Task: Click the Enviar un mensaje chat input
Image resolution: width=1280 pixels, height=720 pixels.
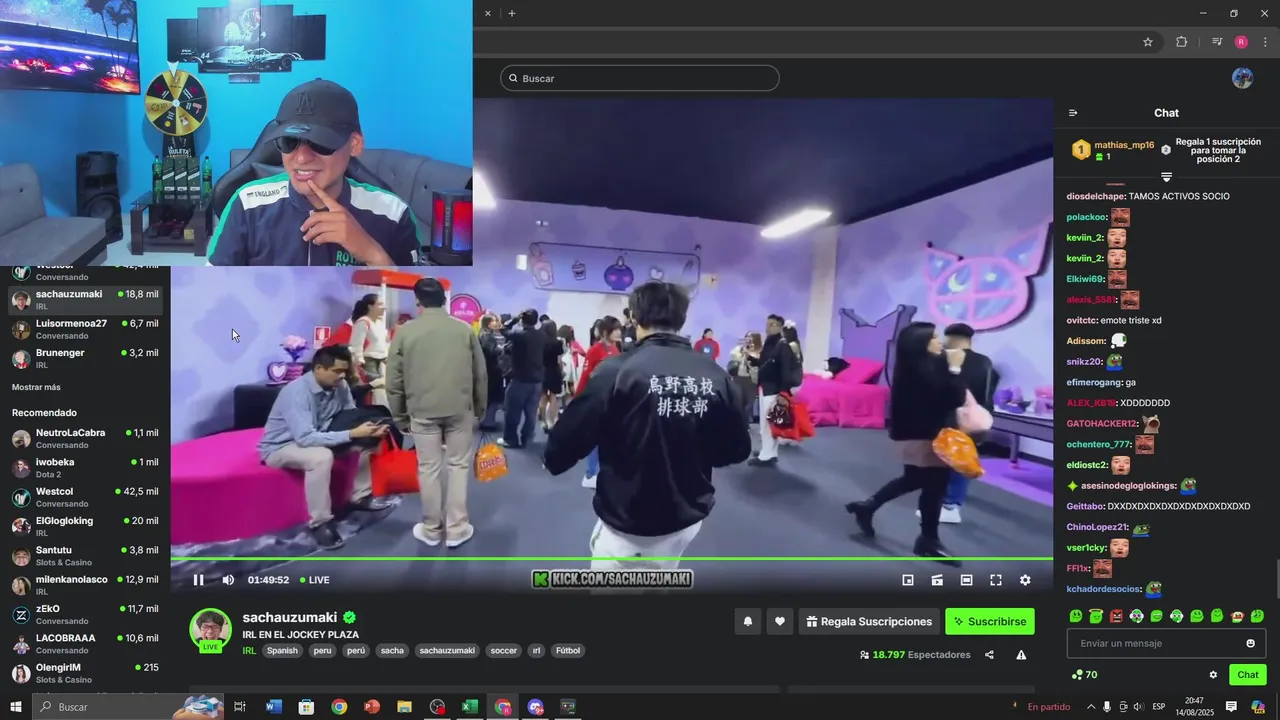Action: [x=1166, y=643]
